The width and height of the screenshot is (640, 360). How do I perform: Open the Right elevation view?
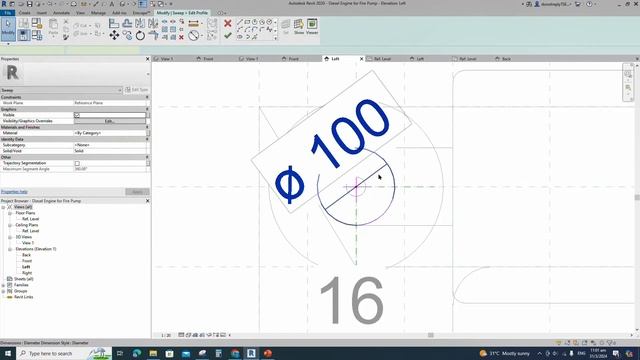[x=27, y=273]
